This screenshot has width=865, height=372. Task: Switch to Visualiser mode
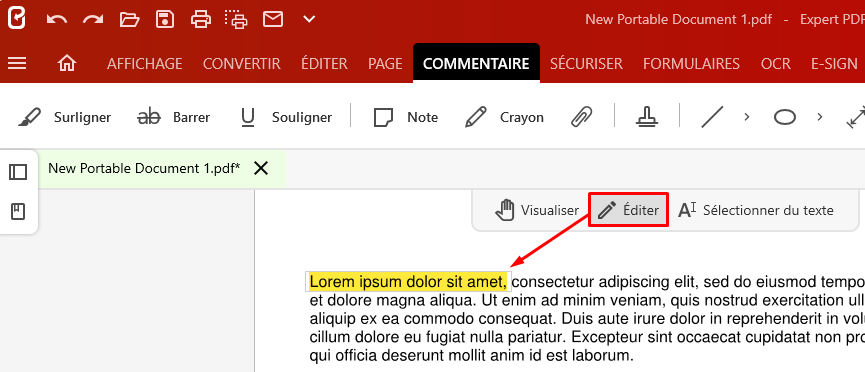coord(537,210)
